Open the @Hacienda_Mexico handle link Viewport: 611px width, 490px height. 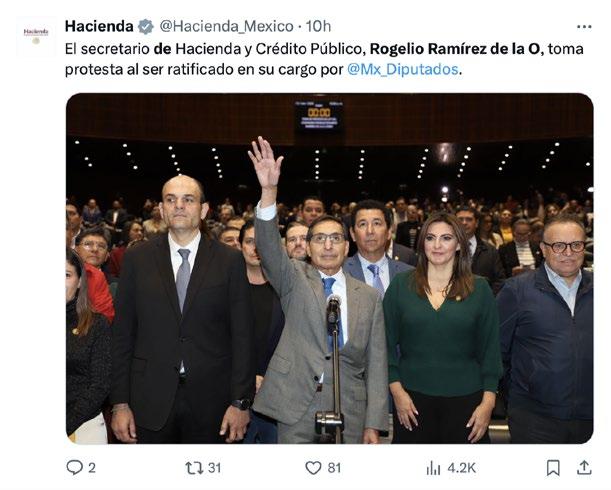(x=226, y=27)
